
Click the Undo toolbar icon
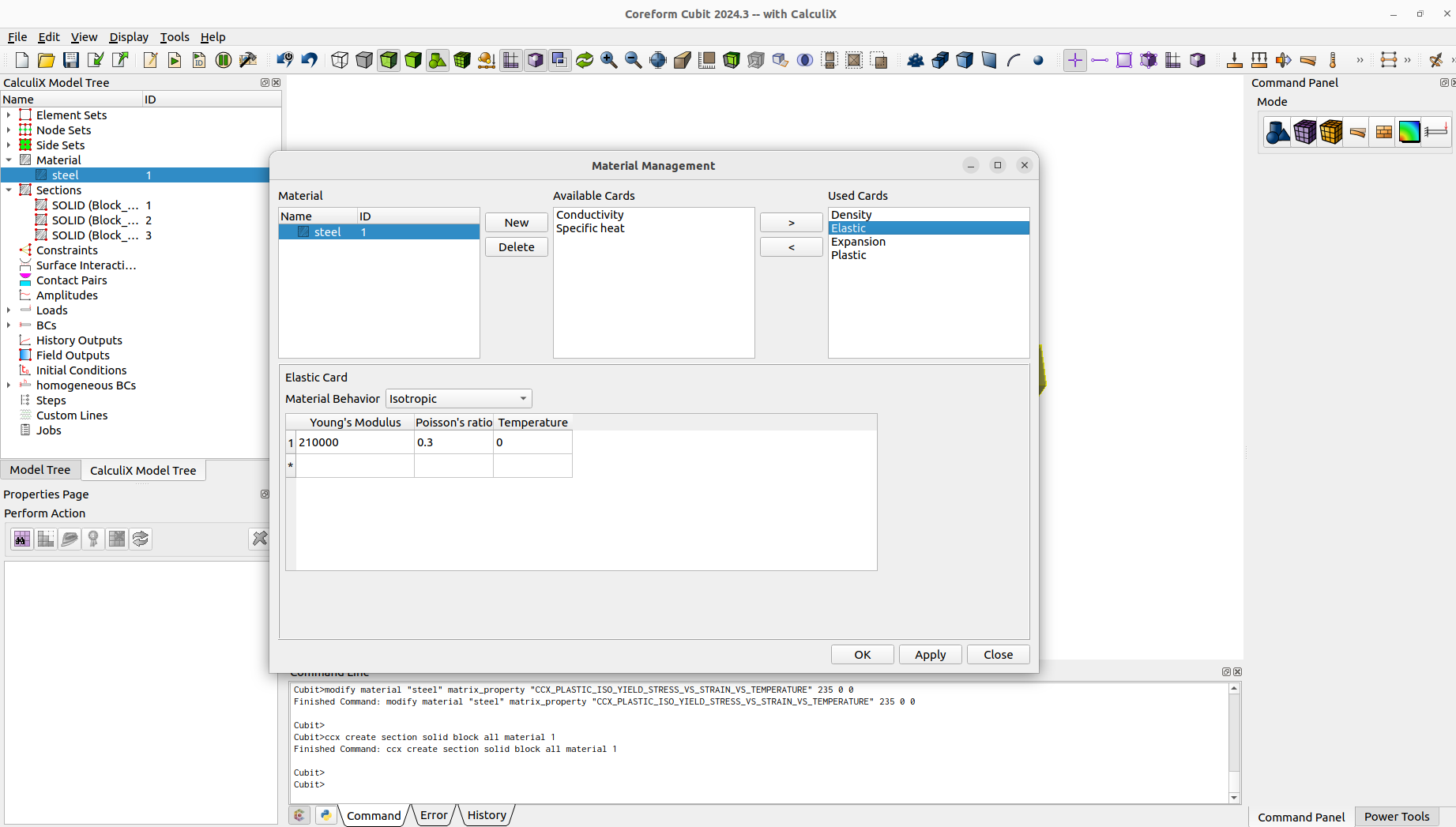point(309,60)
